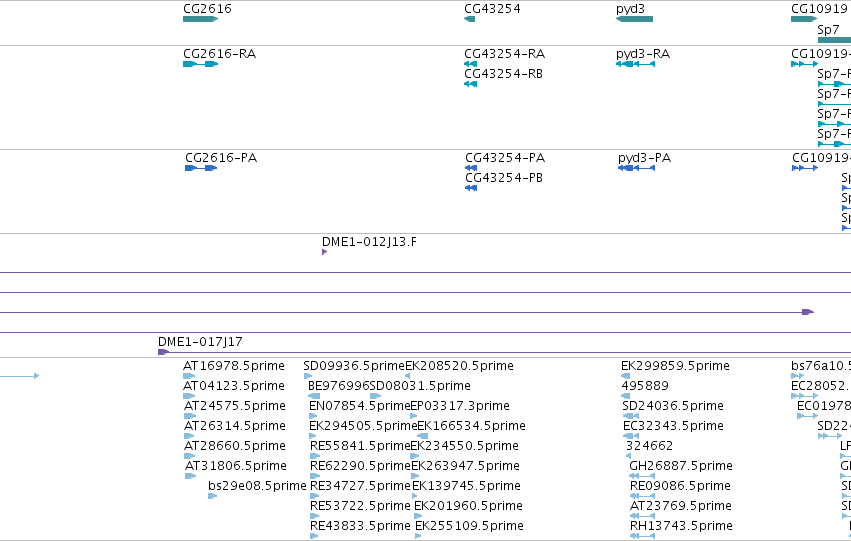Click EST RE53722.5prime

coord(360,506)
